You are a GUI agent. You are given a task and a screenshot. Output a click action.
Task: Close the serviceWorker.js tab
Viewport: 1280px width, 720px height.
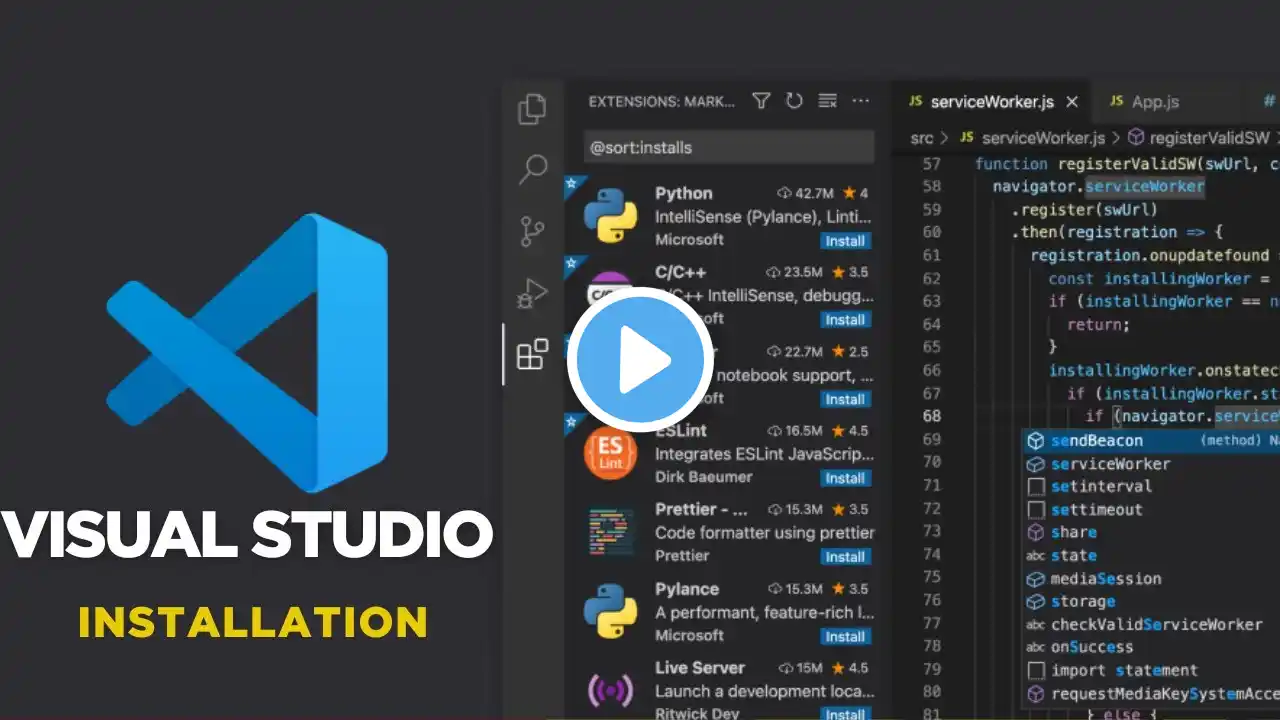pos(1072,102)
